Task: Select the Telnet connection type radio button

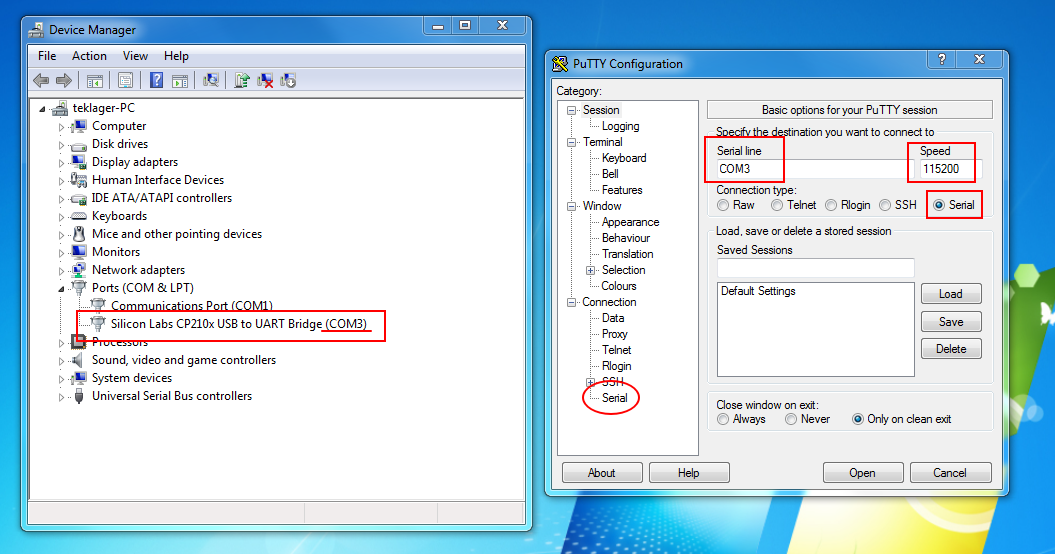Action: click(x=777, y=205)
